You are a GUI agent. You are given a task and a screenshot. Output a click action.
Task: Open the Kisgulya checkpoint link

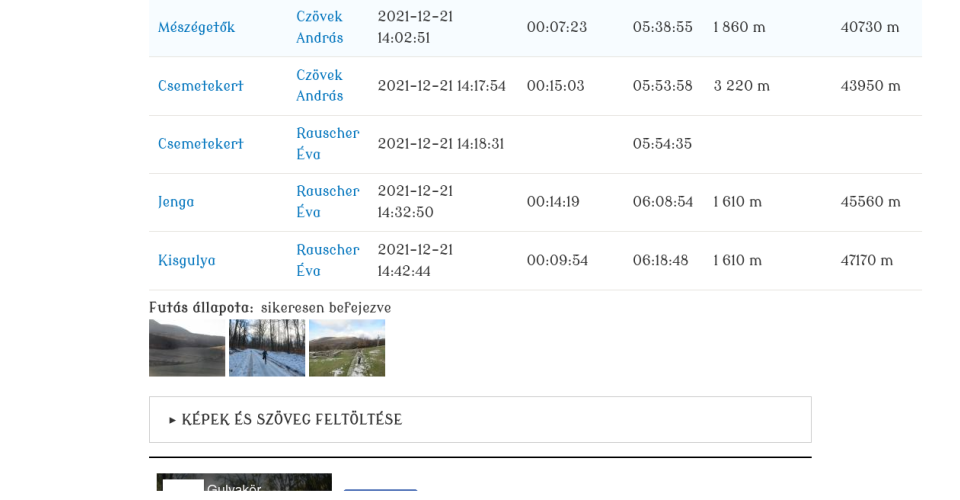click(187, 261)
